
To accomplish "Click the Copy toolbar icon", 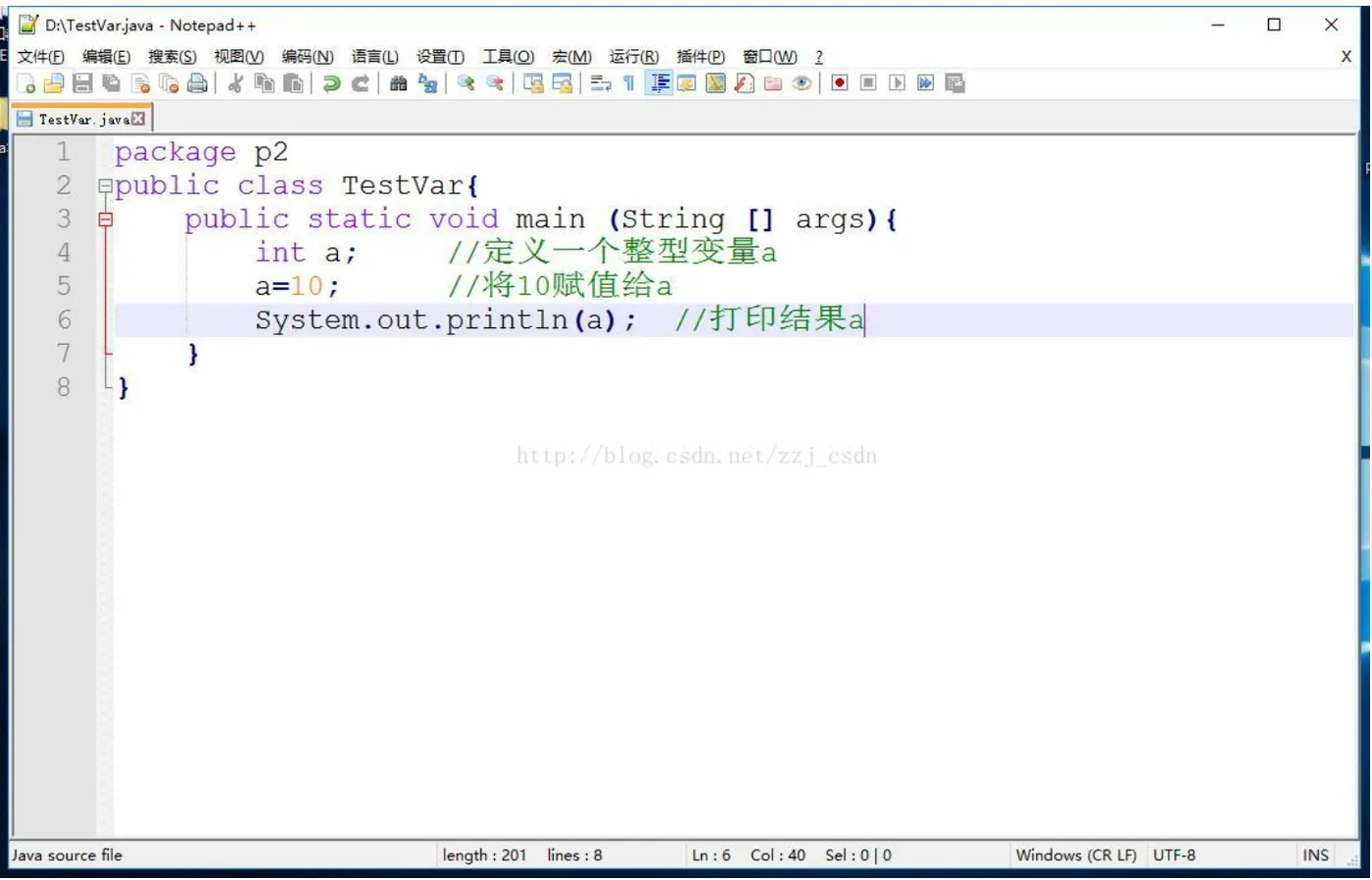I will [265, 83].
